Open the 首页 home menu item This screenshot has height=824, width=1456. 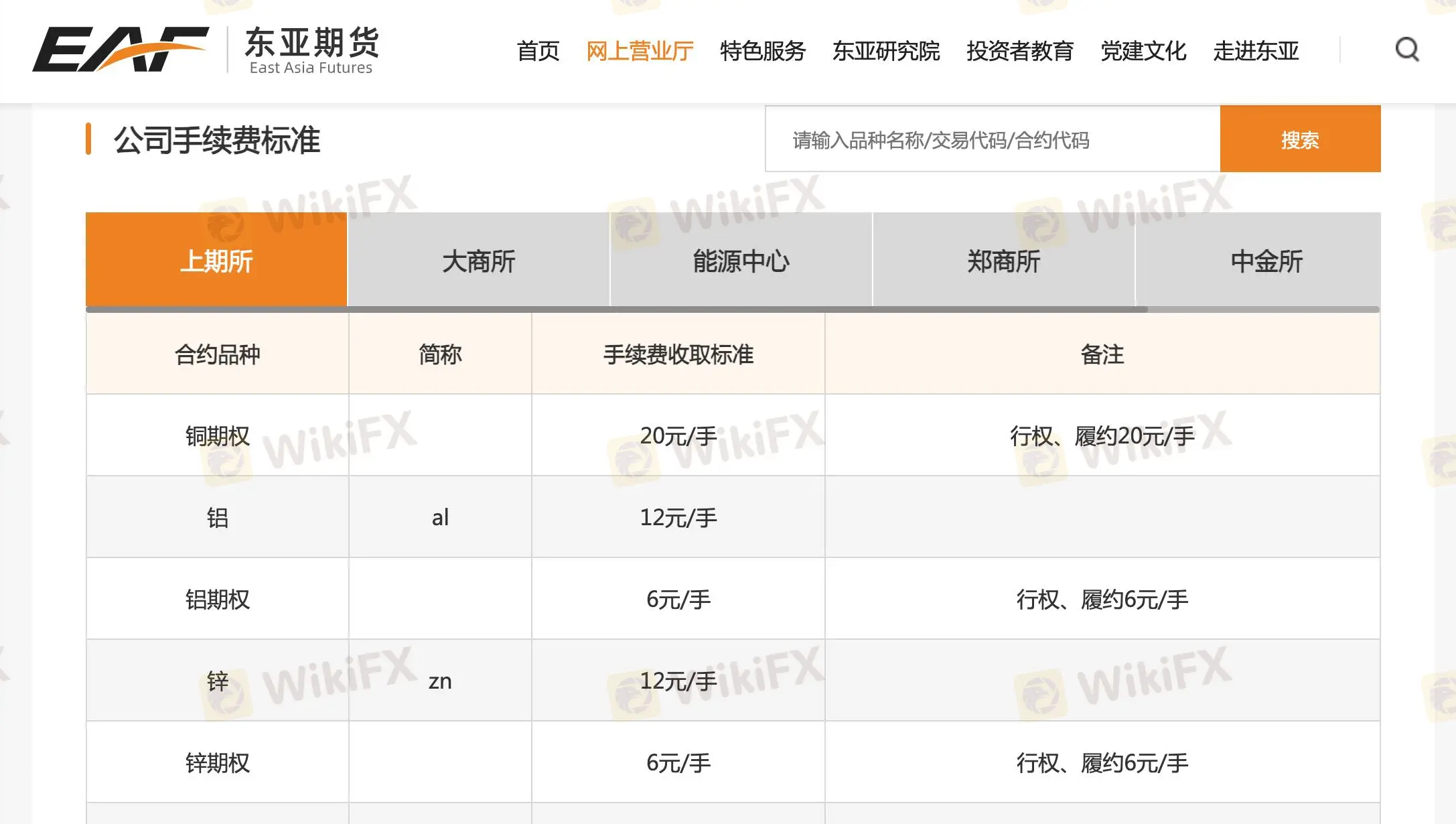pyautogui.click(x=538, y=51)
